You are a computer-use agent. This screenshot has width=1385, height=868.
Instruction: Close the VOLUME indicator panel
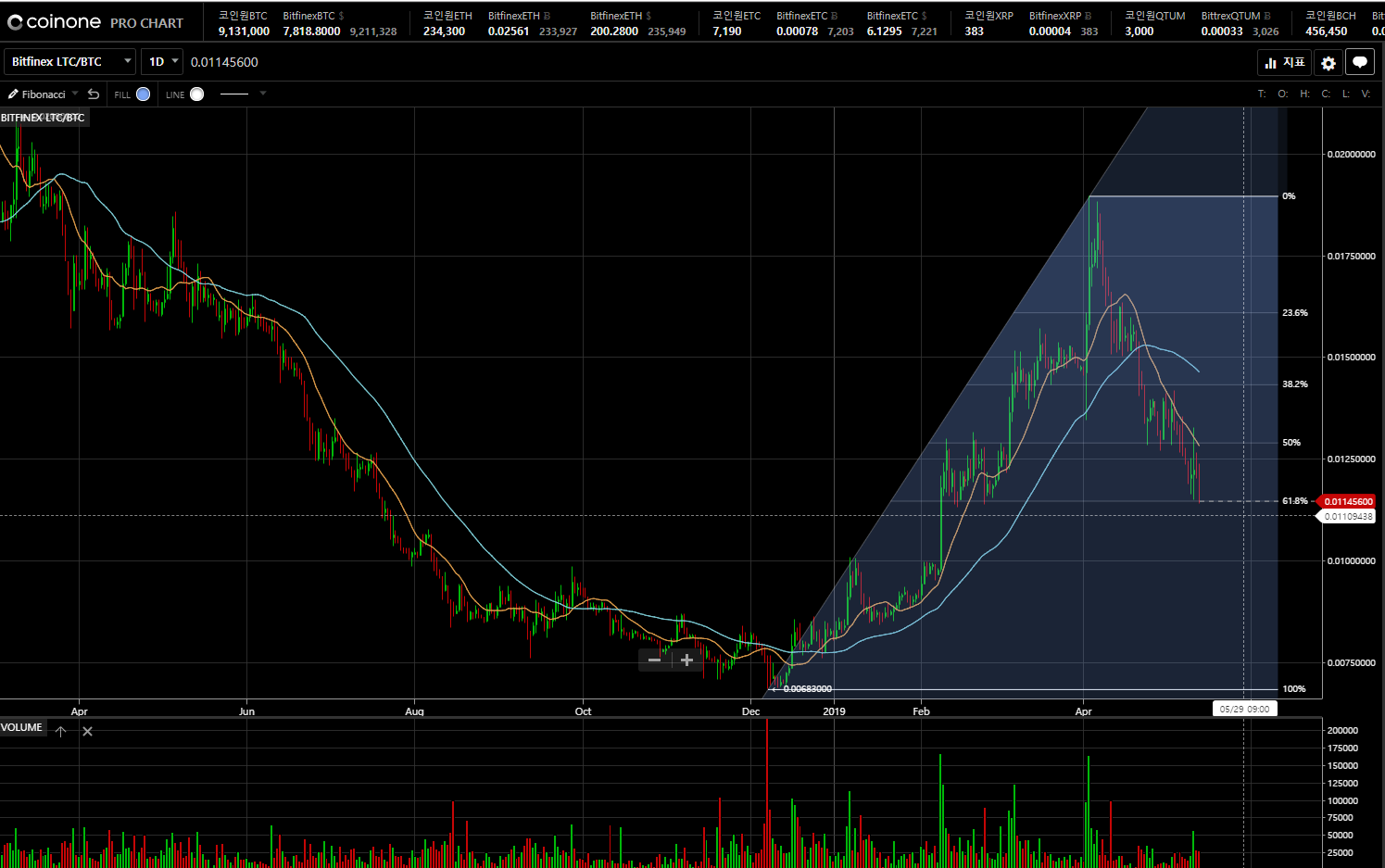pyautogui.click(x=87, y=732)
